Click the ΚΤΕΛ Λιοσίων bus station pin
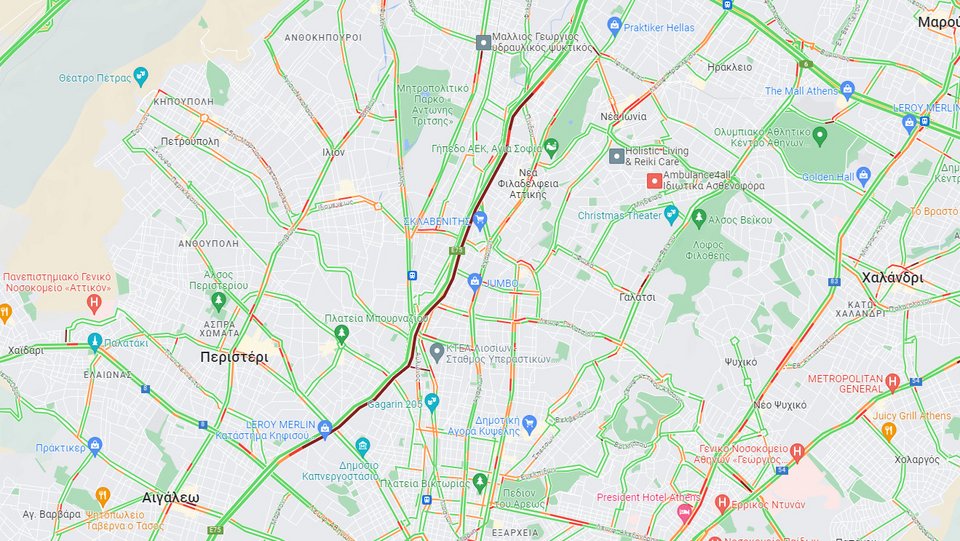 [437, 352]
